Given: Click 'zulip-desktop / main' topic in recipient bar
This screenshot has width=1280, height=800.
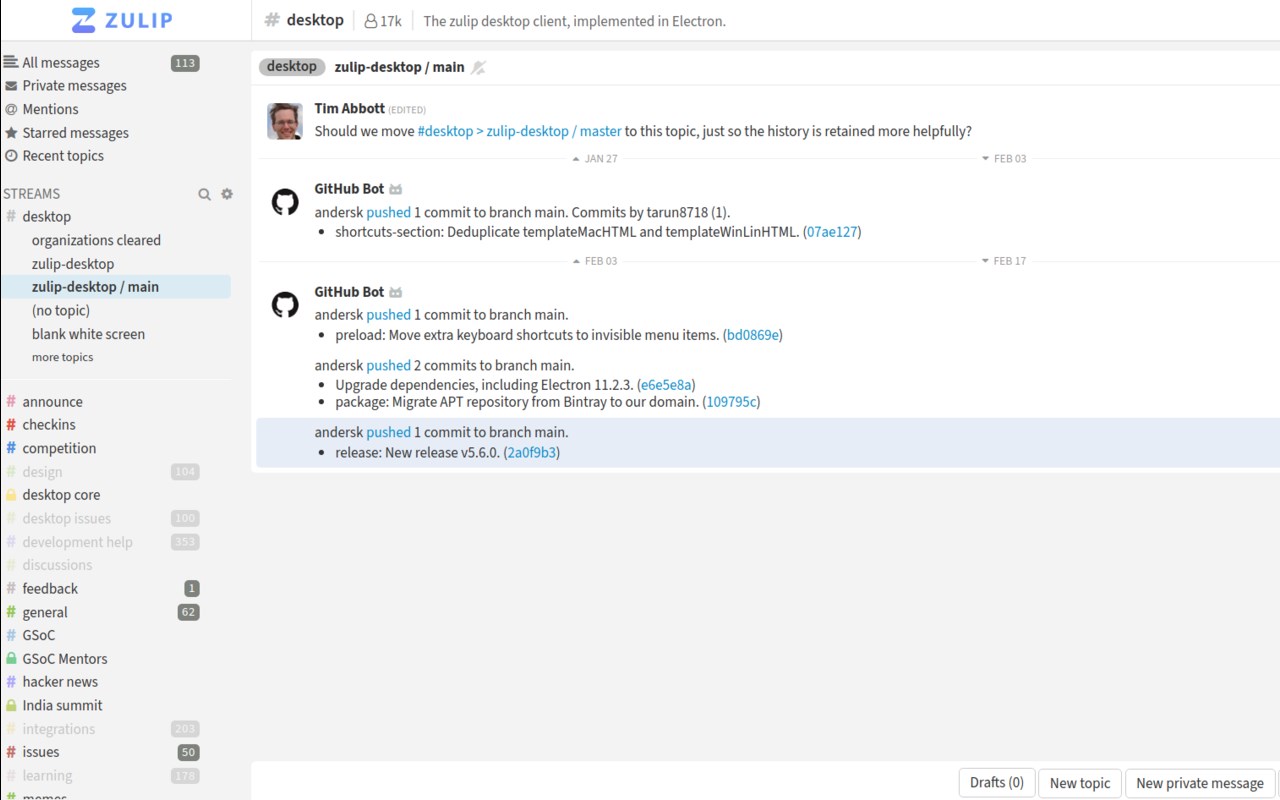Looking at the screenshot, I should (399, 67).
